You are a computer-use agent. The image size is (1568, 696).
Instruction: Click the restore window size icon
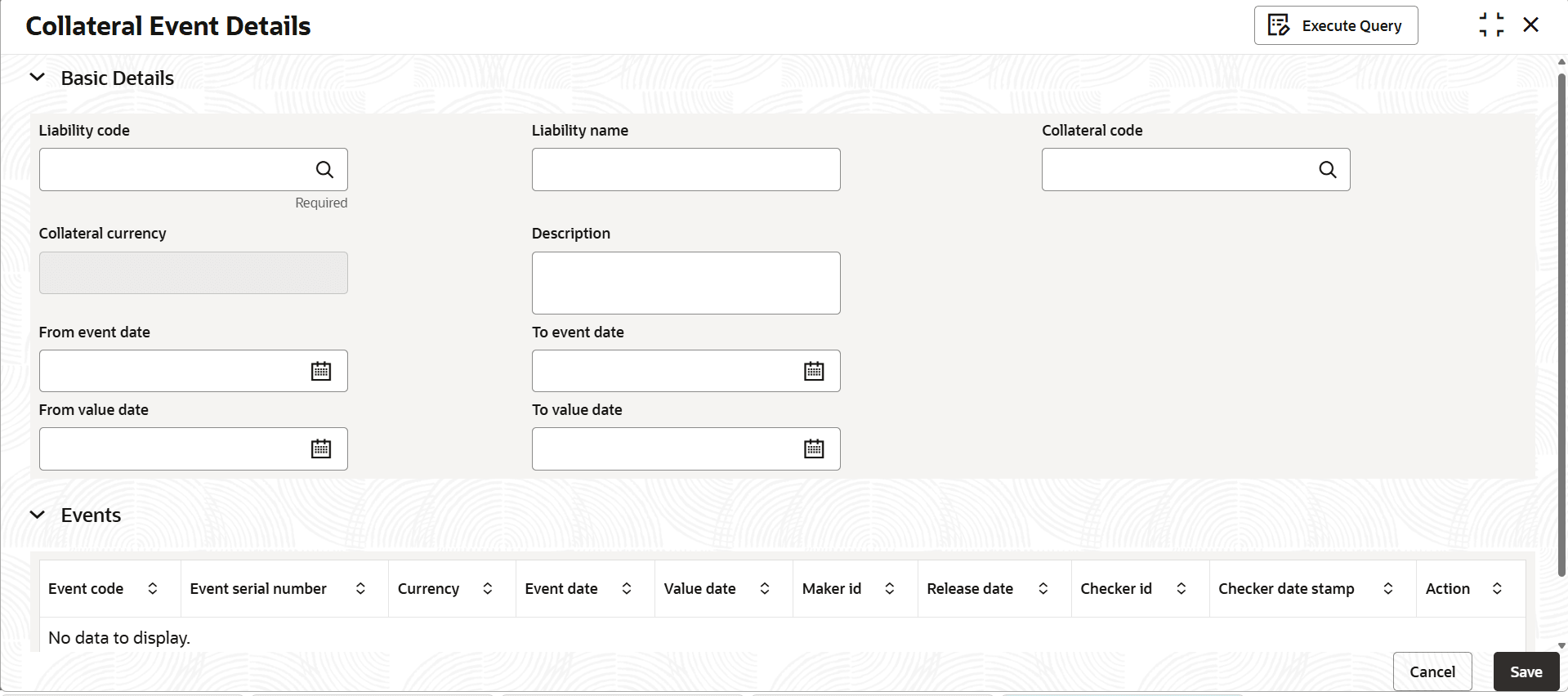click(x=1491, y=25)
